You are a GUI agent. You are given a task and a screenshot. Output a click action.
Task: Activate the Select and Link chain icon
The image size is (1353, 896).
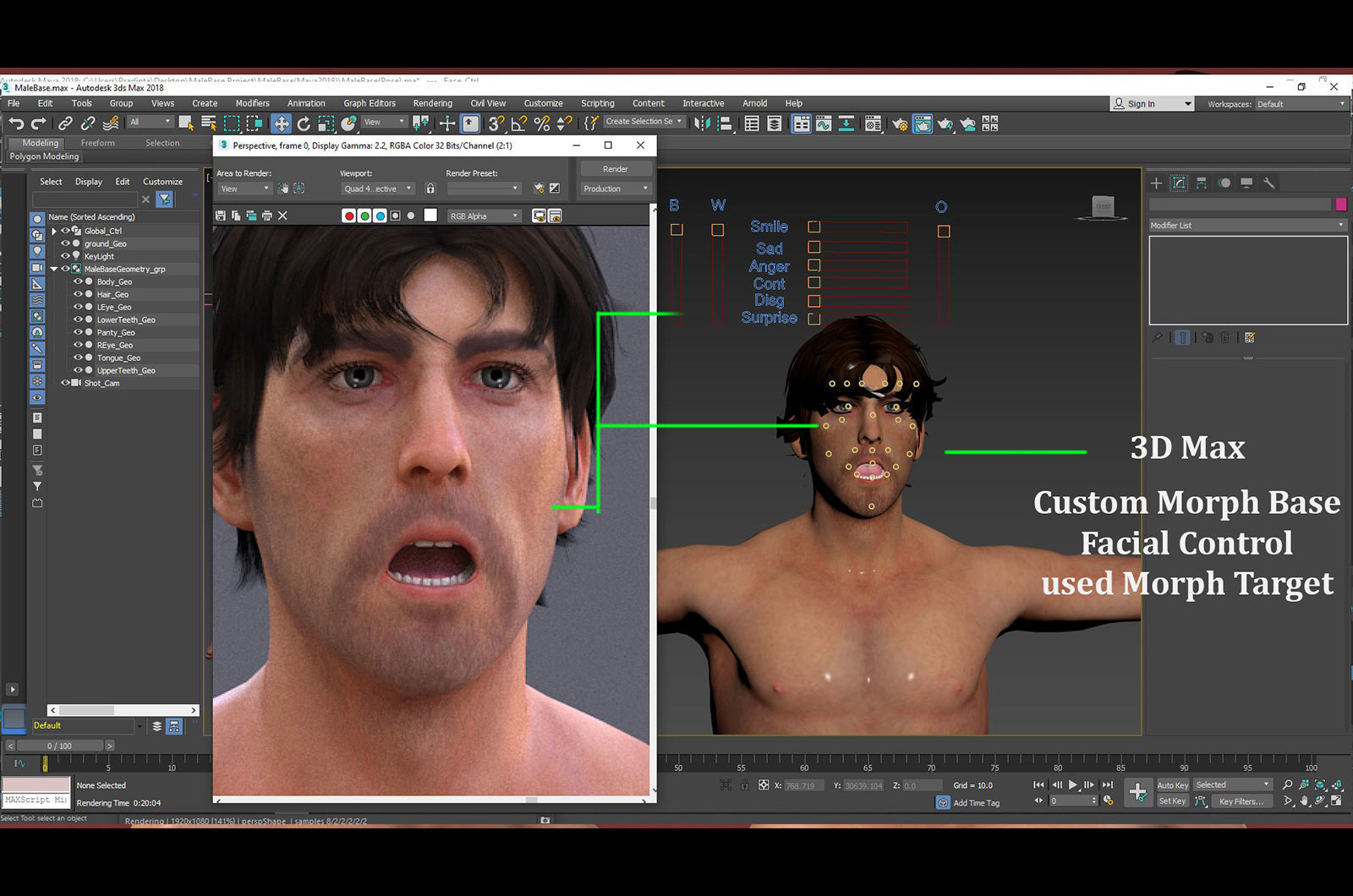[x=65, y=123]
